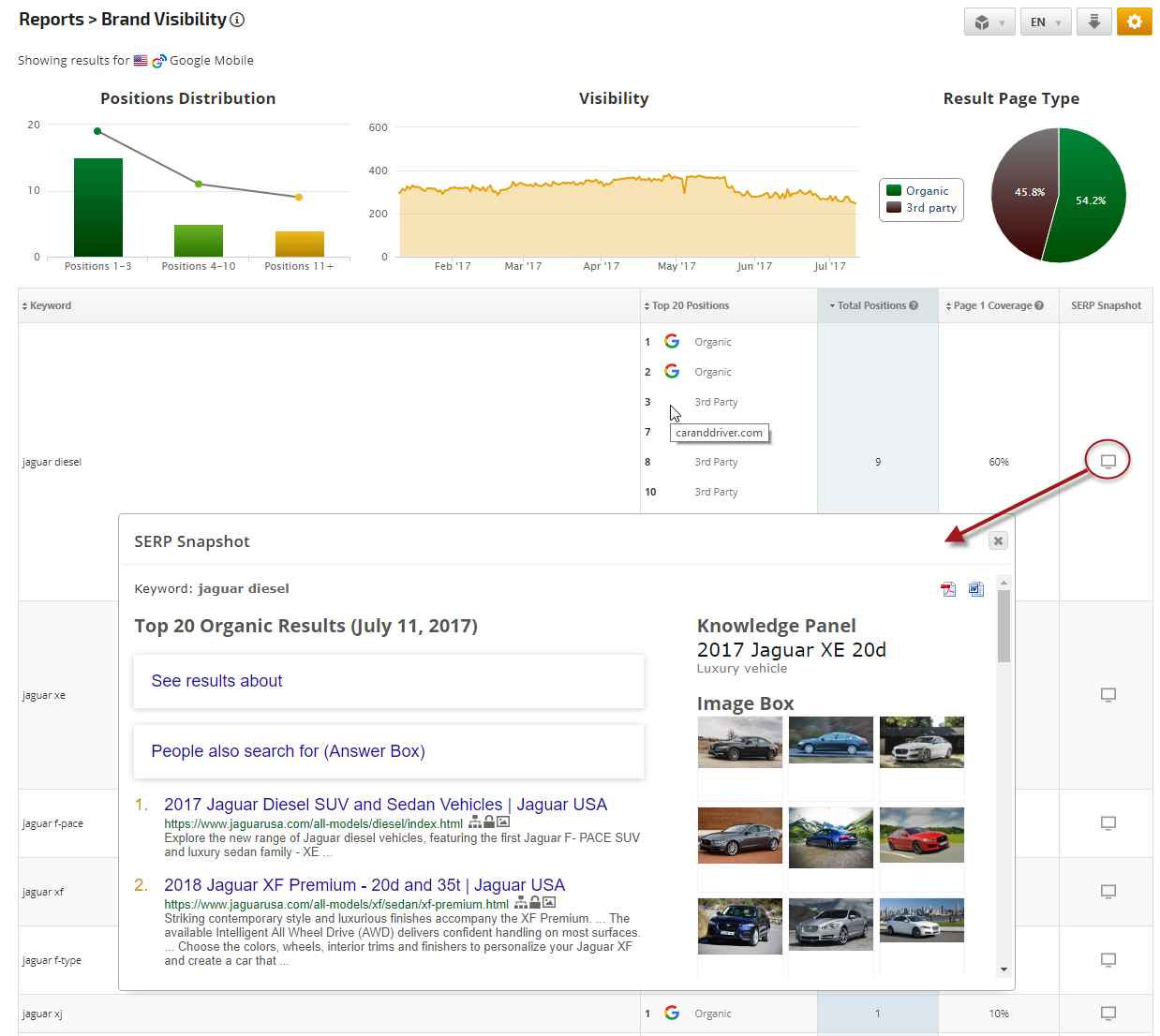Open the orange settings gear button
Viewport: 1160px width, 1036px height.
pyautogui.click(x=1134, y=22)
